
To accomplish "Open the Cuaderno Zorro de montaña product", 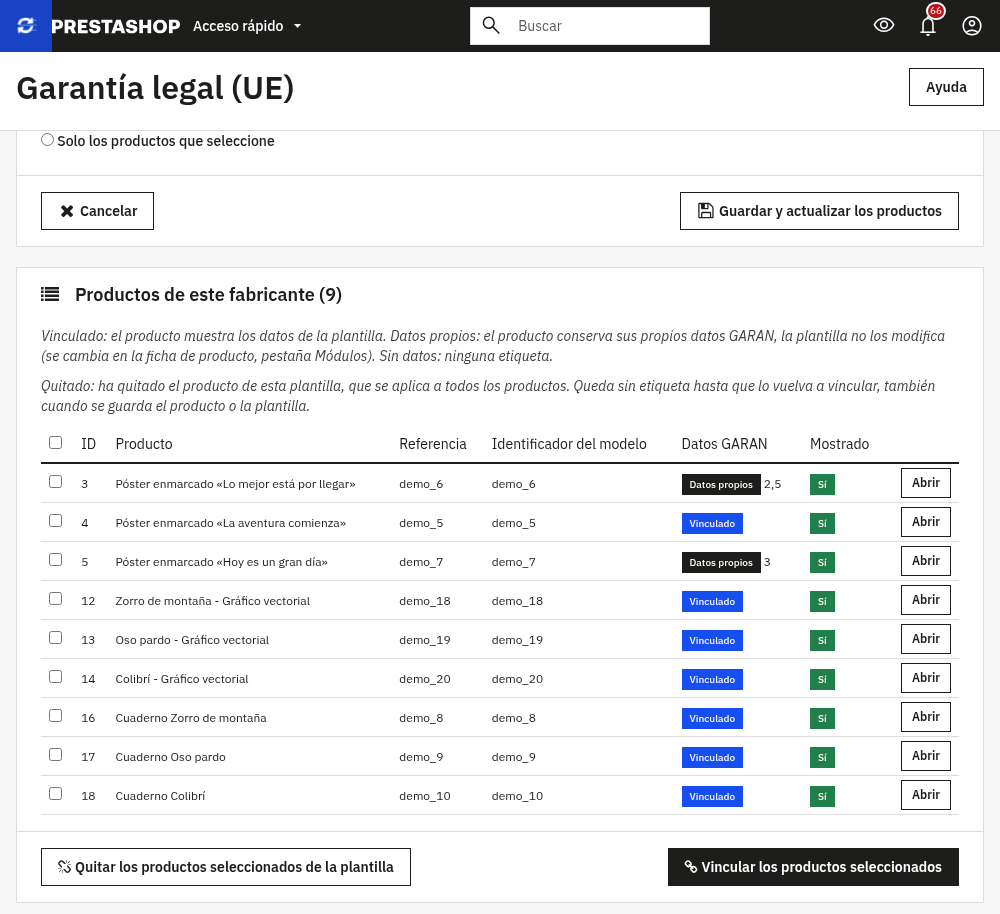I will click(925, 717).
